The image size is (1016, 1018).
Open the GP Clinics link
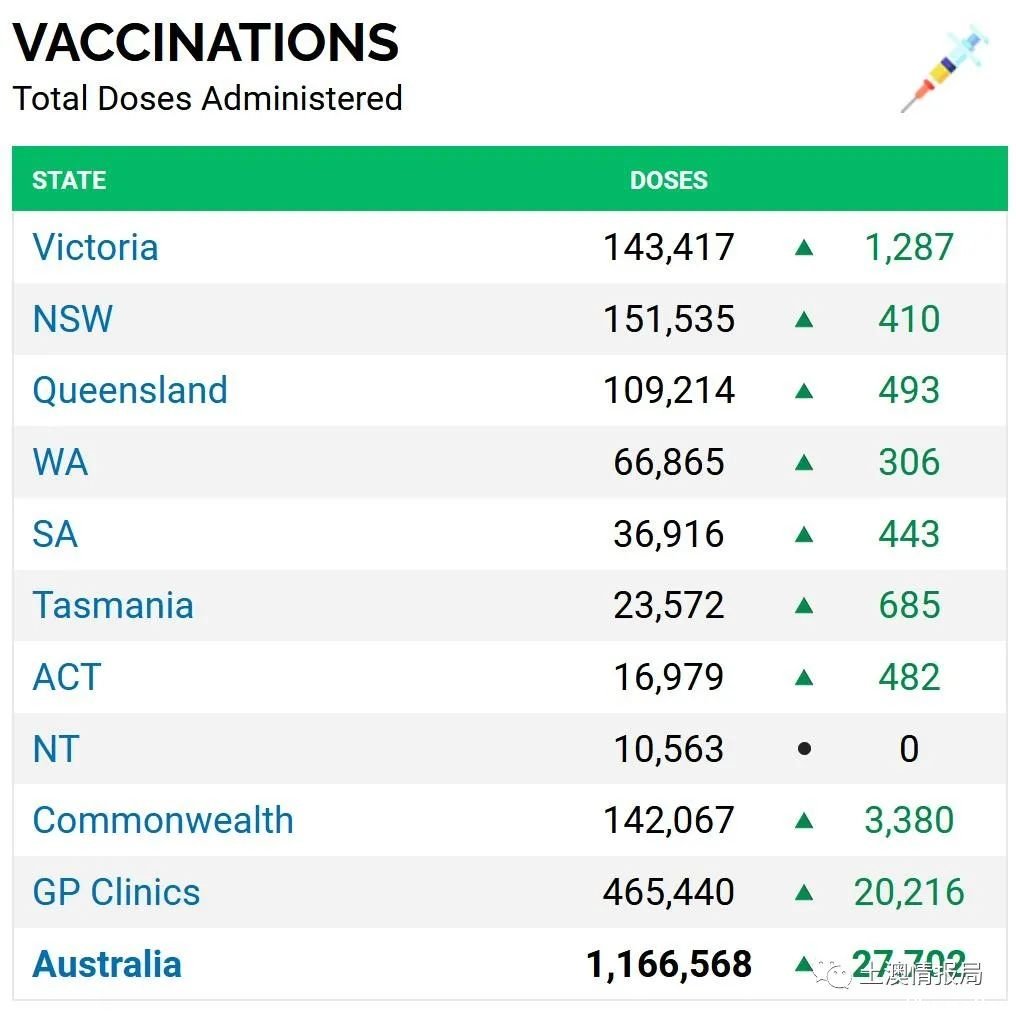tap(116, 892)
